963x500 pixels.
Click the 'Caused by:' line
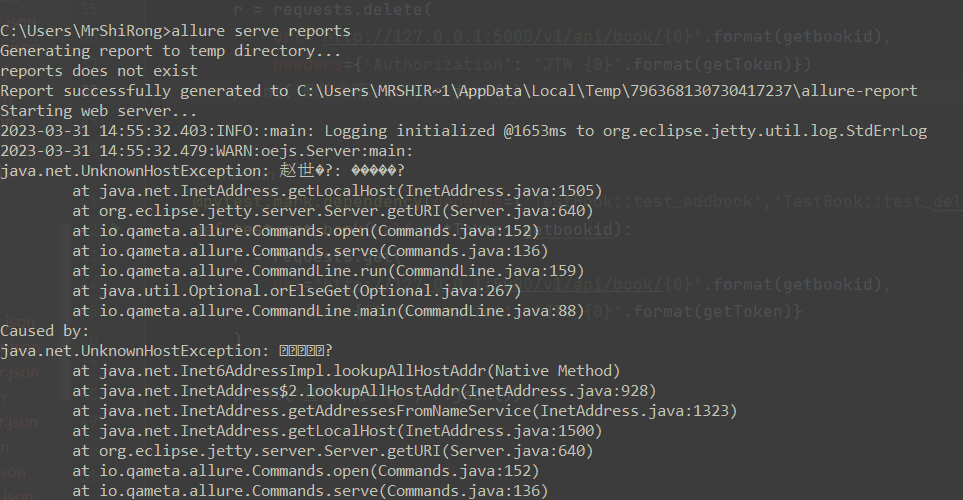click(45, 331)
